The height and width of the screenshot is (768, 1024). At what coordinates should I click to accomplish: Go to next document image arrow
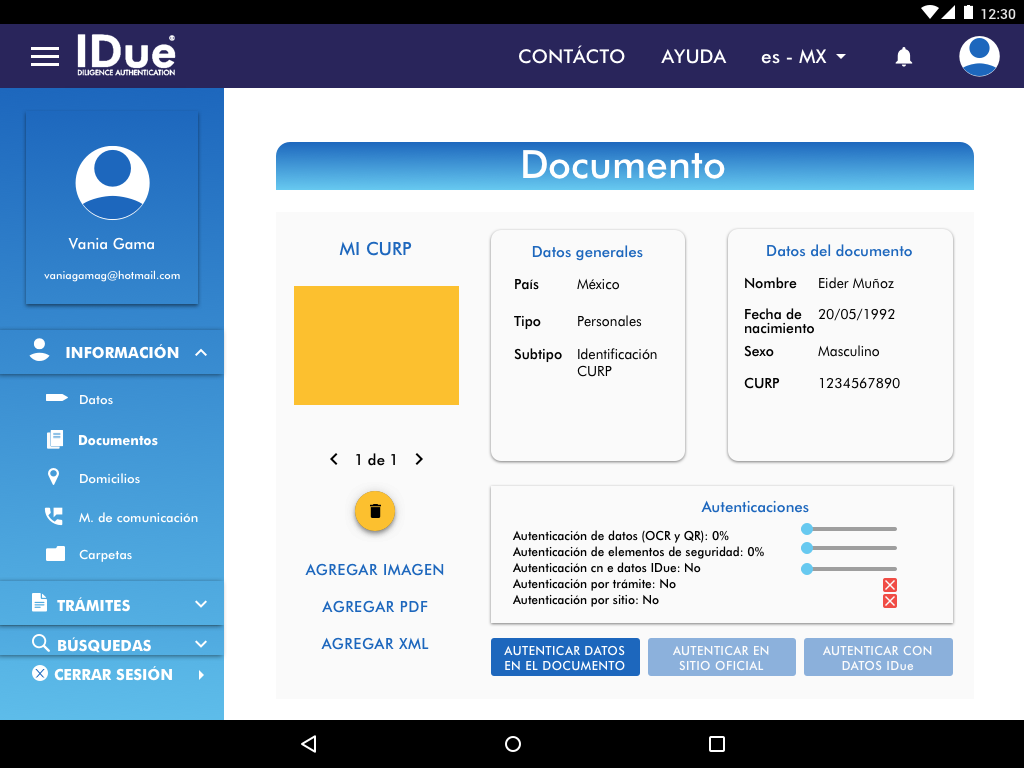419,460
